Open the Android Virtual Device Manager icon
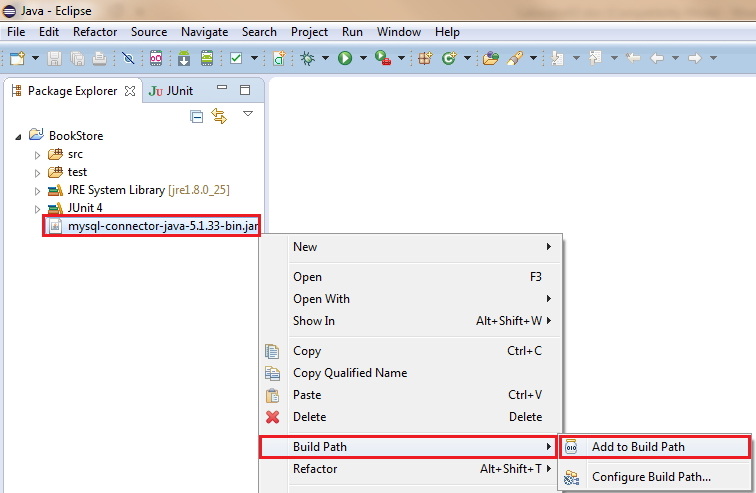The height and width of the screenshot is (493, 756). 207,58
